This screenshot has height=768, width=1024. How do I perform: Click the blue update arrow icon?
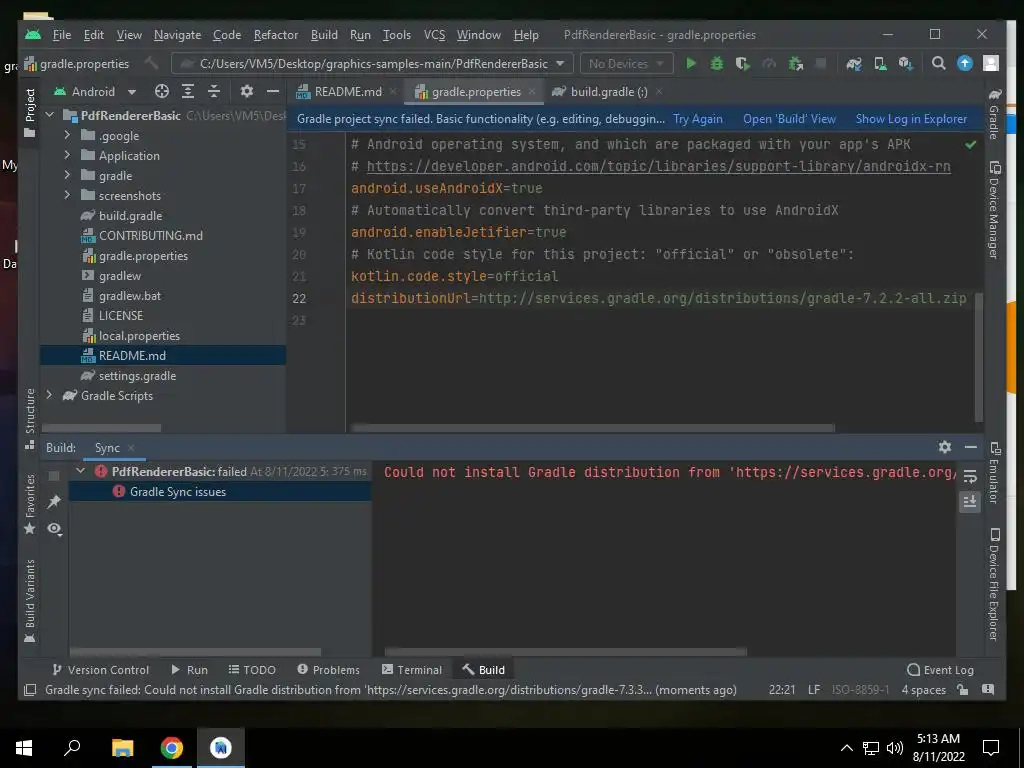[965, 63]
